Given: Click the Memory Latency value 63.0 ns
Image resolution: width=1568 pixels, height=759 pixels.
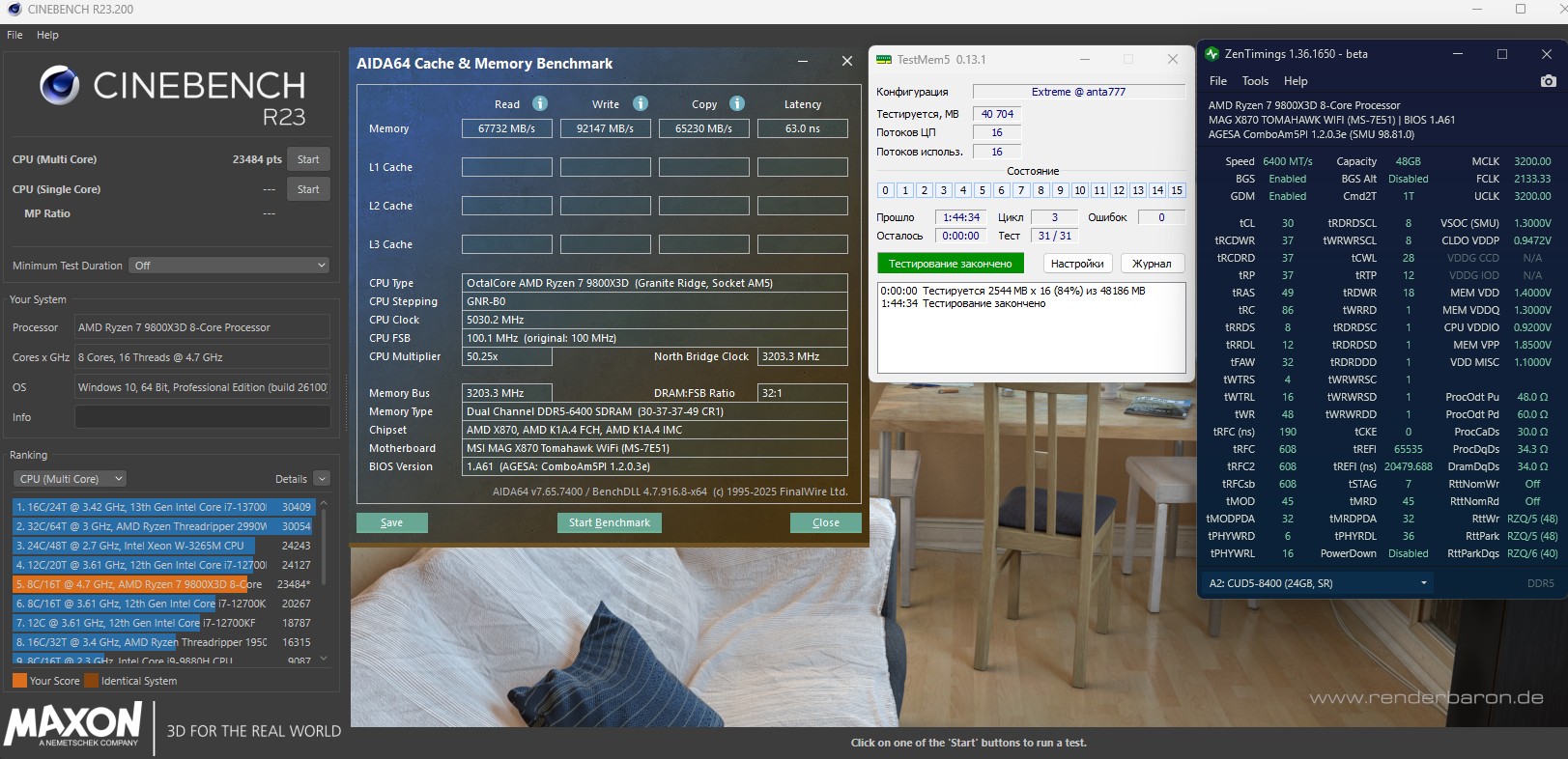Looking at the screenshot, I should pos(803,128).
